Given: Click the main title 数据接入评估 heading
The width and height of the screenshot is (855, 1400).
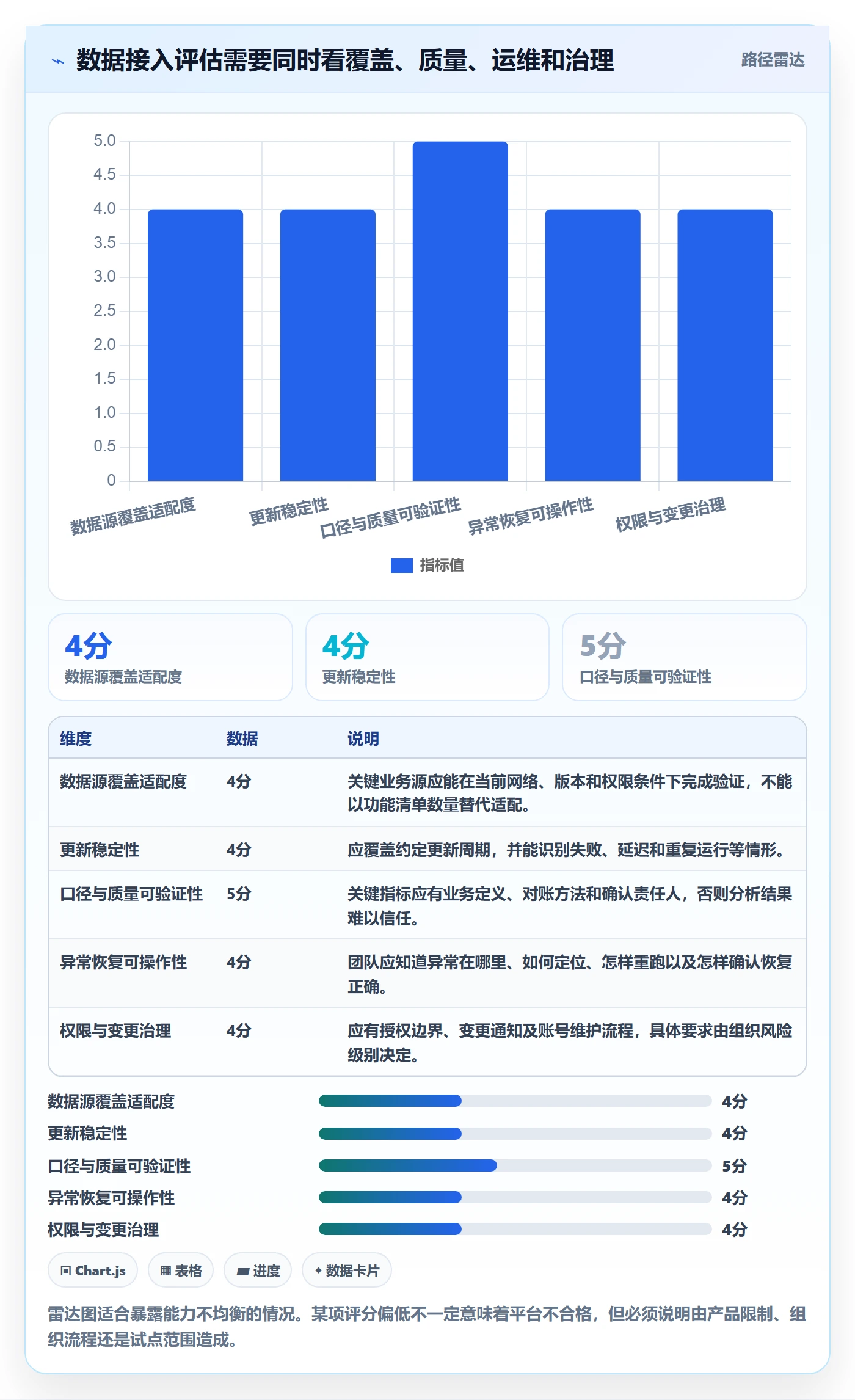Looking at the screenshot, I should [x=345, y=61].
